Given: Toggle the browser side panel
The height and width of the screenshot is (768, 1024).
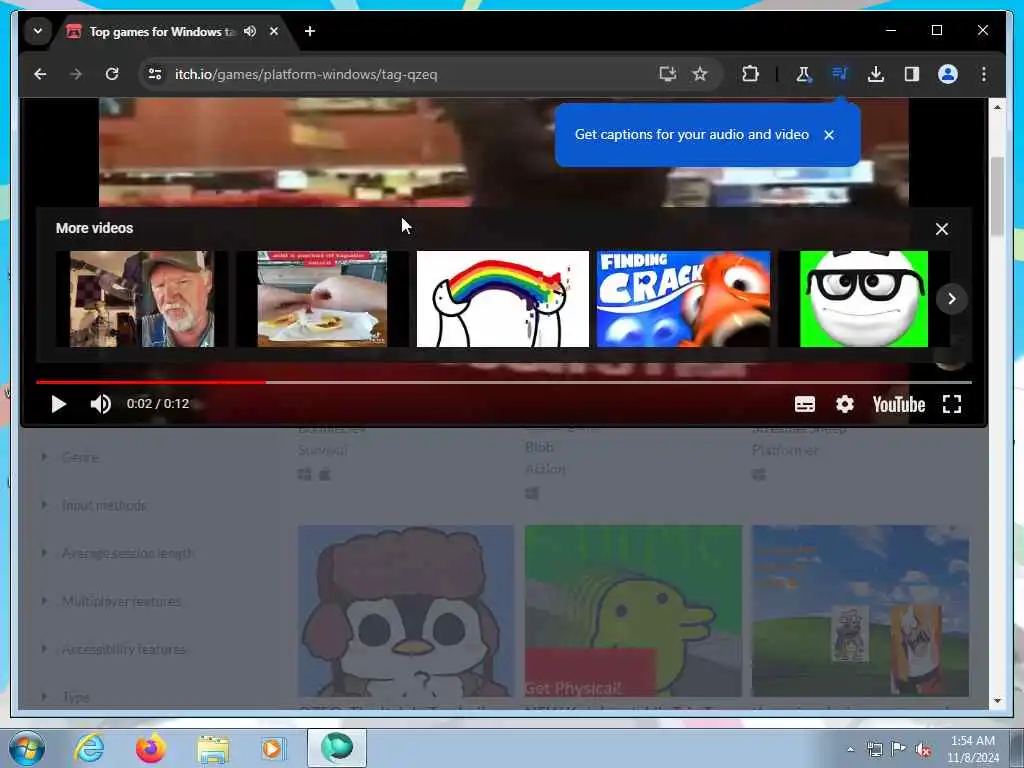Looking at the screenshot, I should (x=912, y=74).
